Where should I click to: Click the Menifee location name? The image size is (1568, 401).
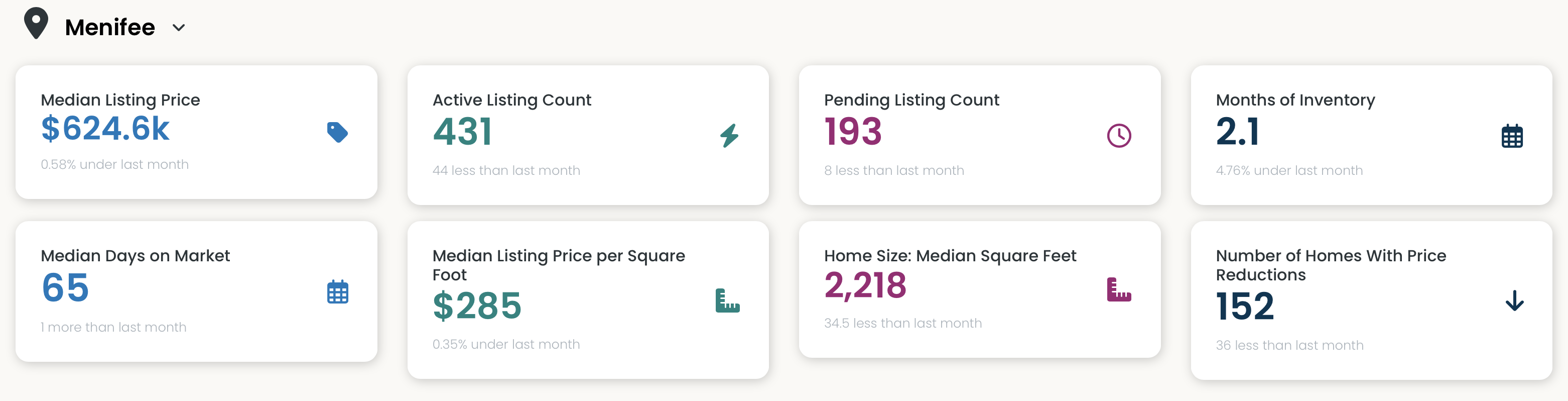click(x=109, y=28)
